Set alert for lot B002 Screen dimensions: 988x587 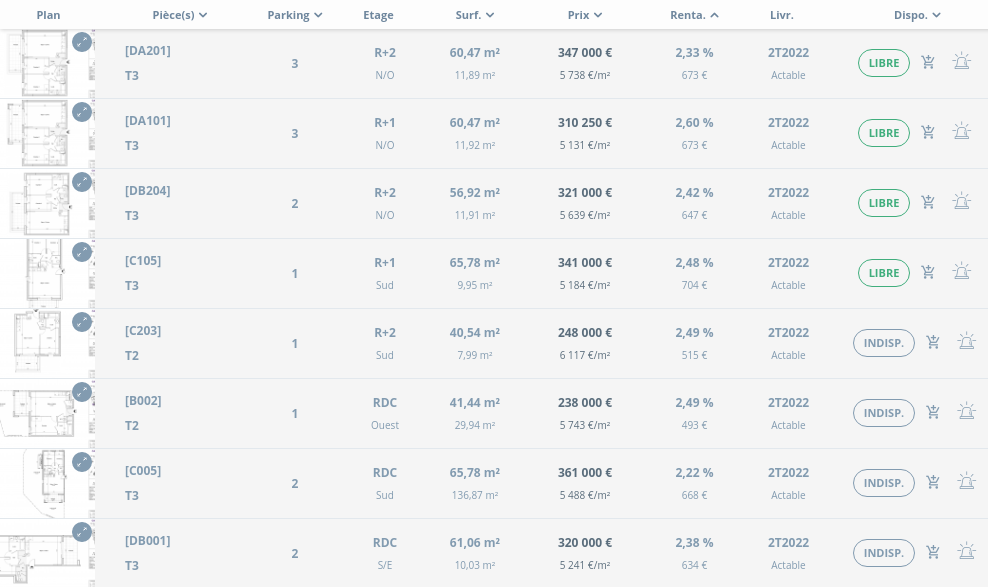click(966, 412)
